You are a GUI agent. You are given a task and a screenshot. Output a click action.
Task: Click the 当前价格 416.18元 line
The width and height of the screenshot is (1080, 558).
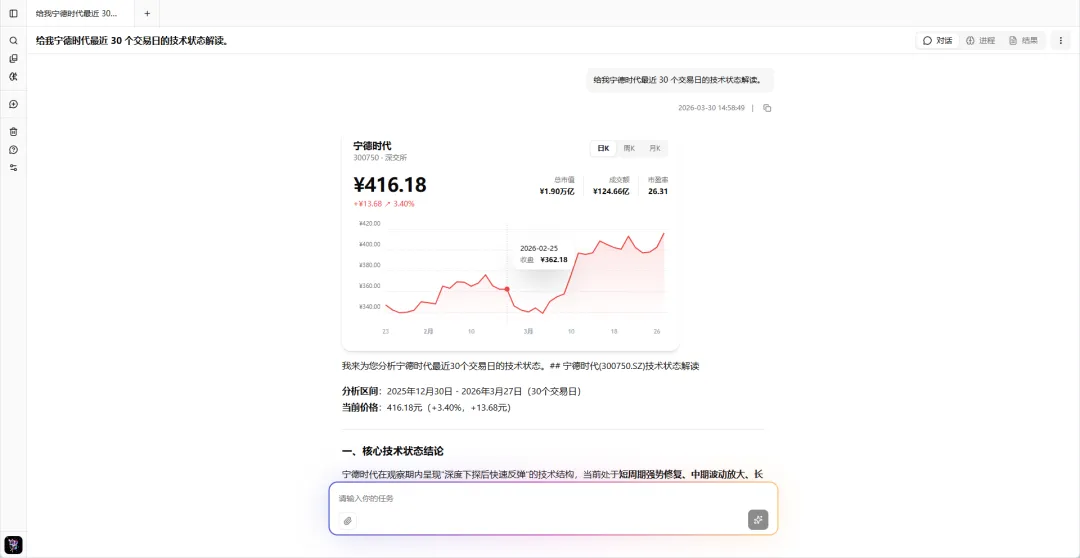[x=426, y=407]
